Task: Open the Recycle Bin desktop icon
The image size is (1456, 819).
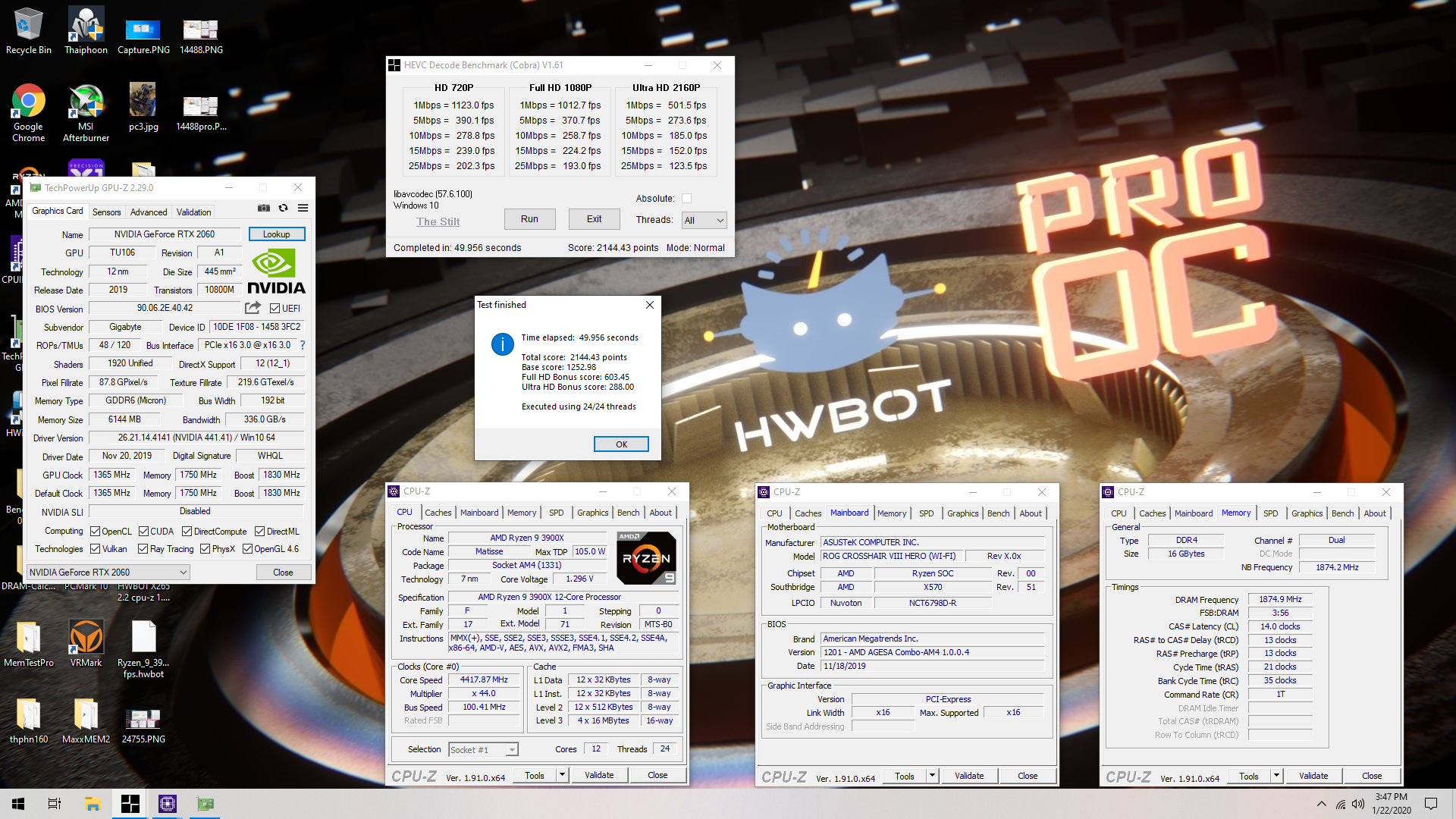Action: tap(28, 30)
